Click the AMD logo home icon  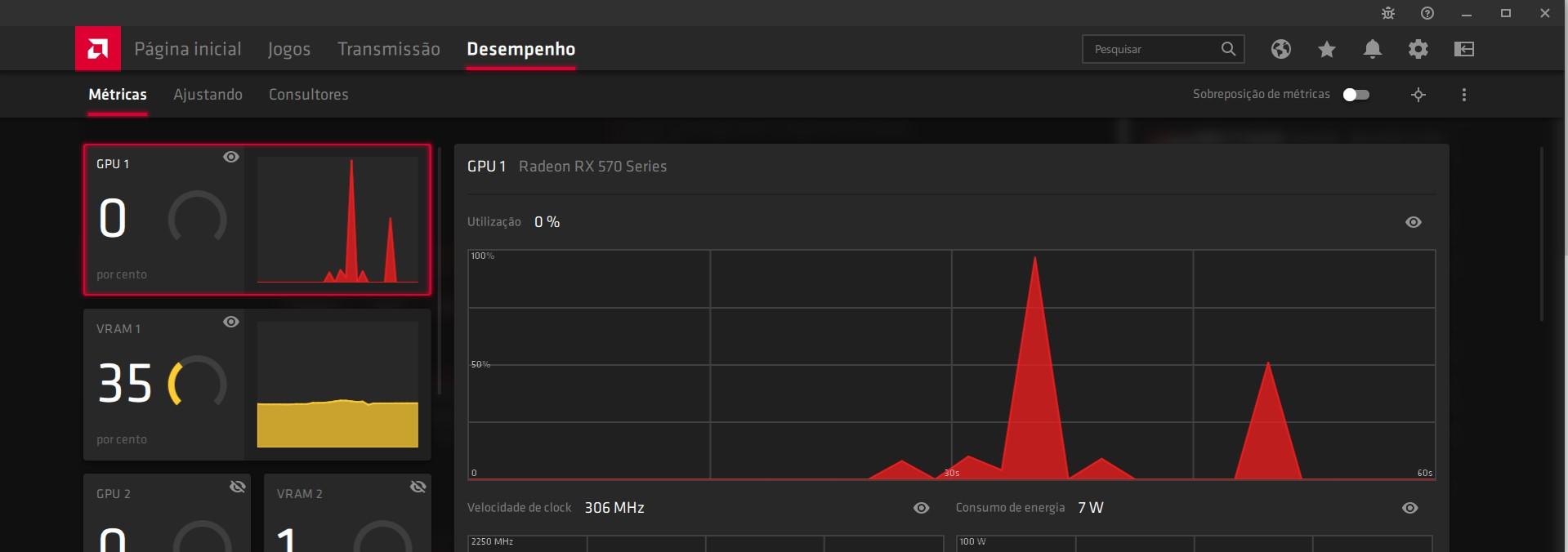(98, 49)
